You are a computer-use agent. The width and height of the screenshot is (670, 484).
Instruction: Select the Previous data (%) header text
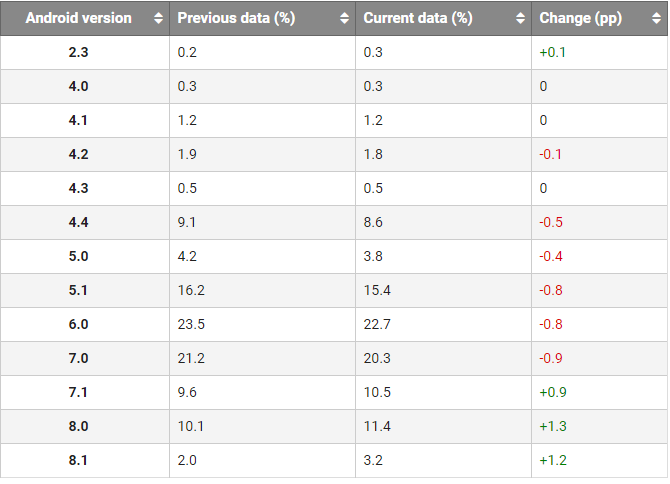pos(236,19)
